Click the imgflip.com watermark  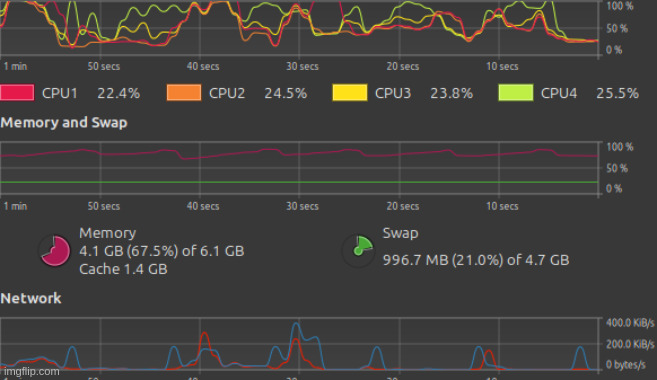tap(31, 371)
